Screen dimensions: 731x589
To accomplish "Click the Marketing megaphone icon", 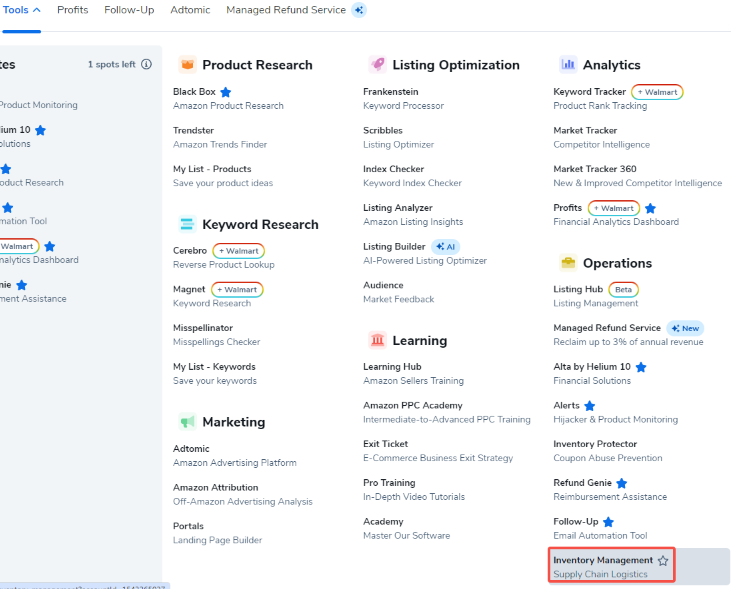I will 187,422.
